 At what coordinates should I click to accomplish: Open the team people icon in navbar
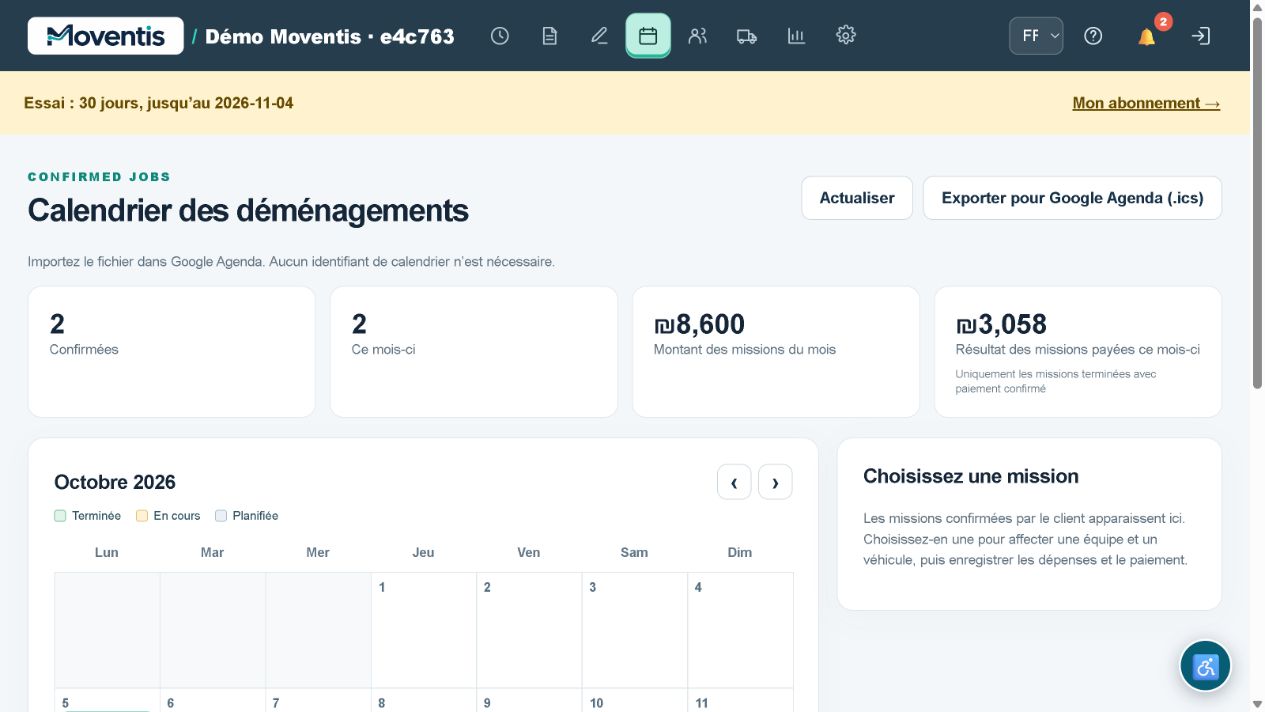point(698,36)
